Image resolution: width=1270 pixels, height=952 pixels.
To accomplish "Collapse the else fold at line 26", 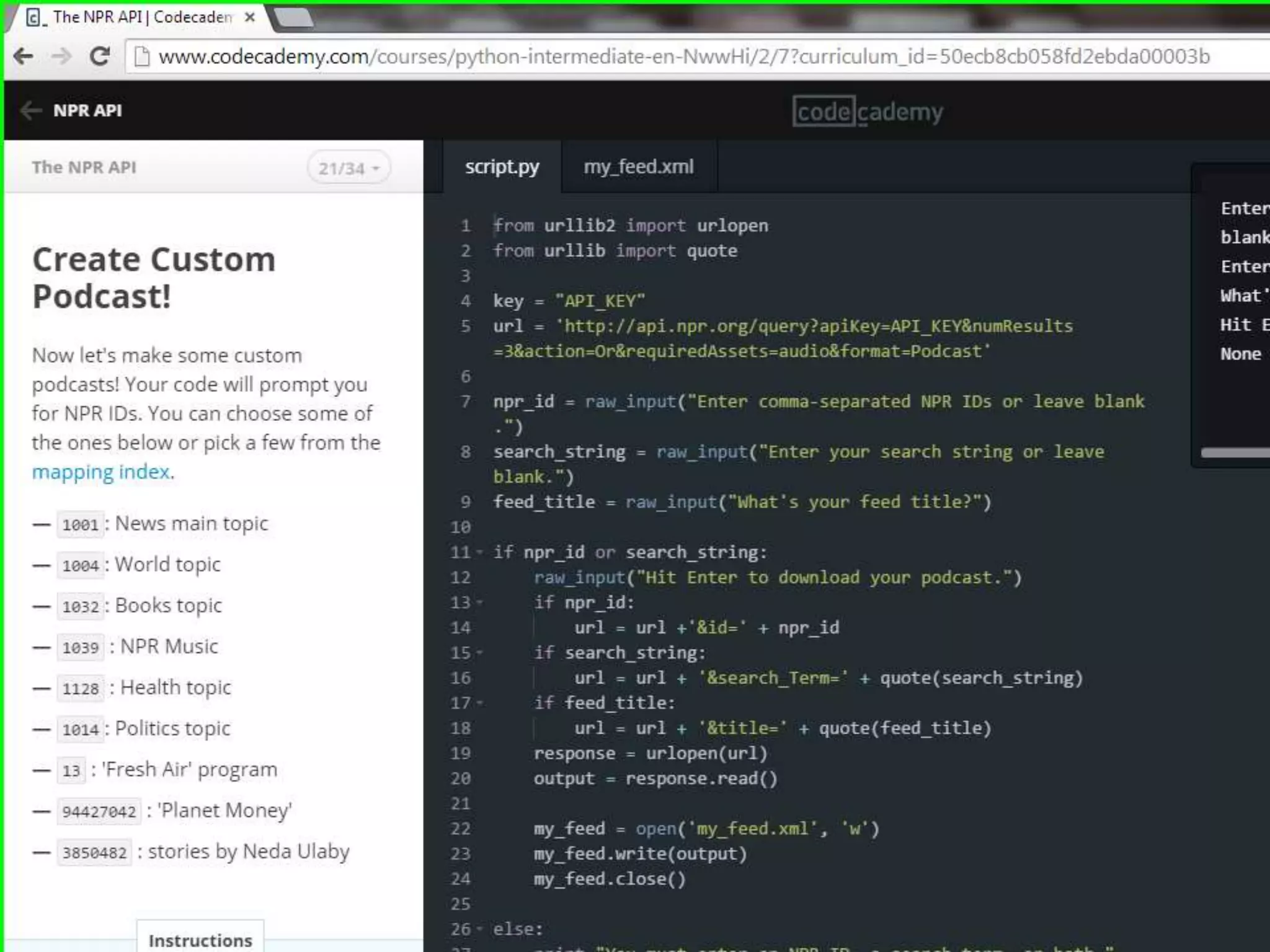I will point(479,929).
